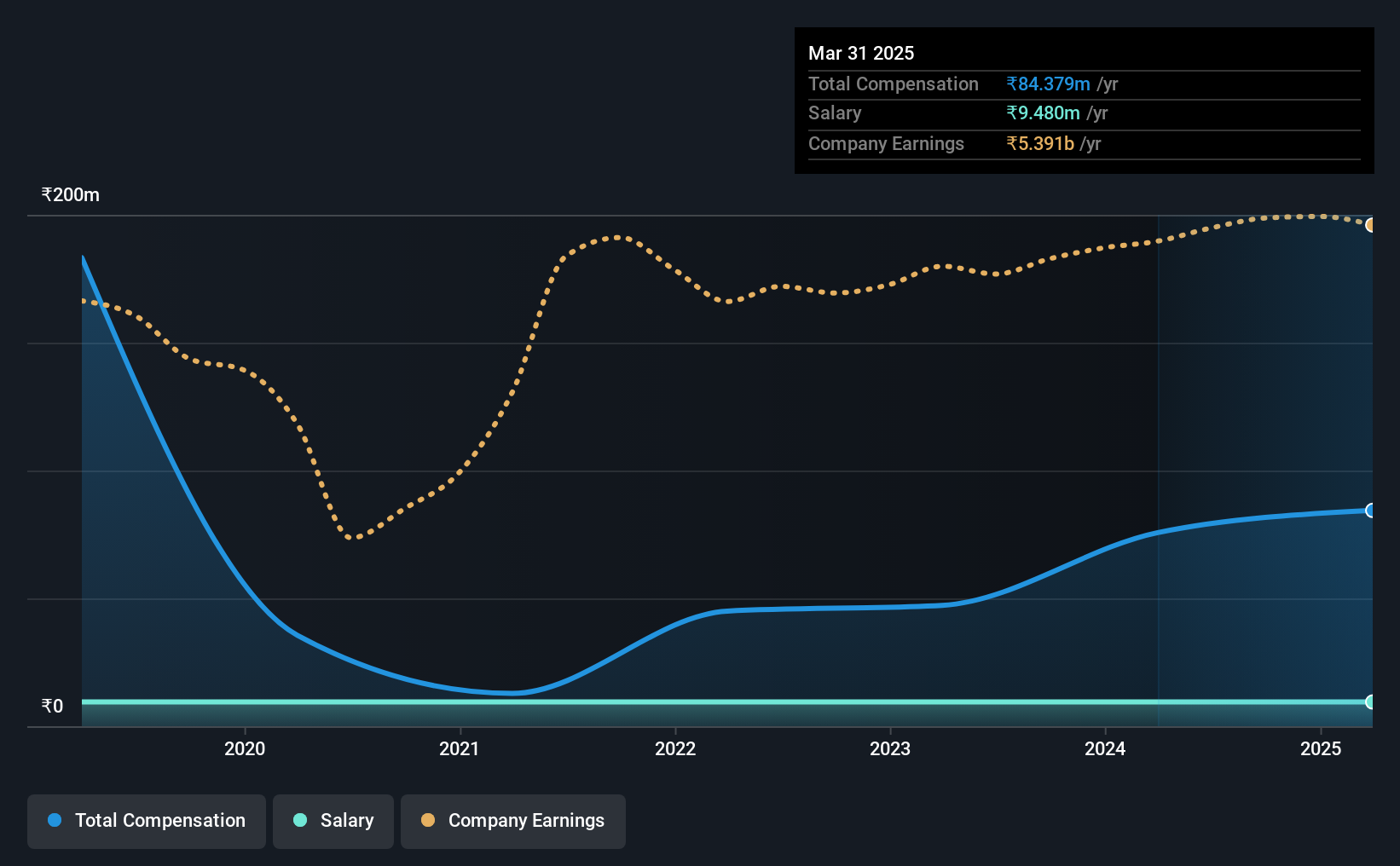Image resolution: width=1400 pixels, height=866 pixels.
Task: Click the 2024 x-axis label
Action: pyautogui.click(x=1105, y=748)
